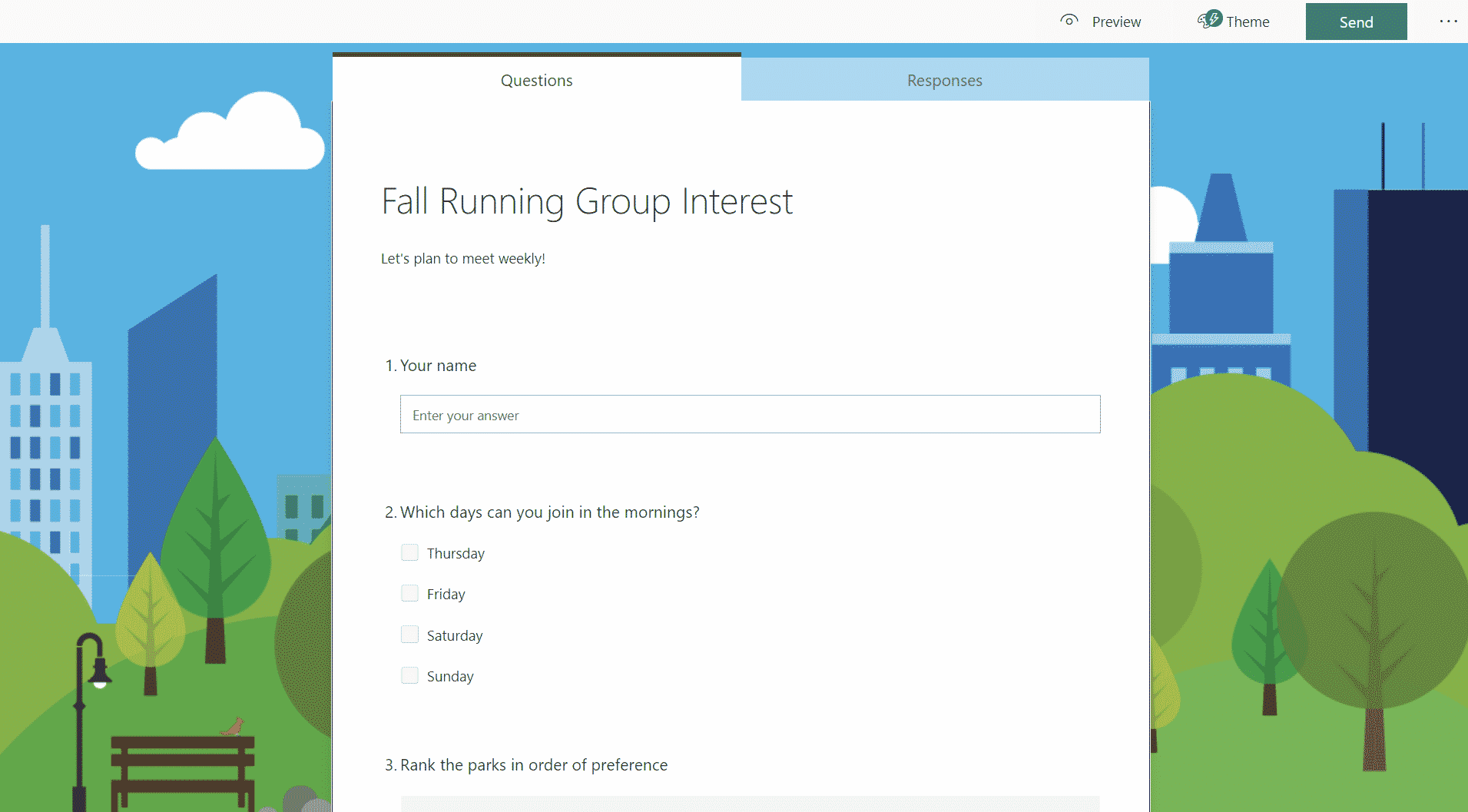
Task: Click the Preview text label
Action: pos(1116,22)
